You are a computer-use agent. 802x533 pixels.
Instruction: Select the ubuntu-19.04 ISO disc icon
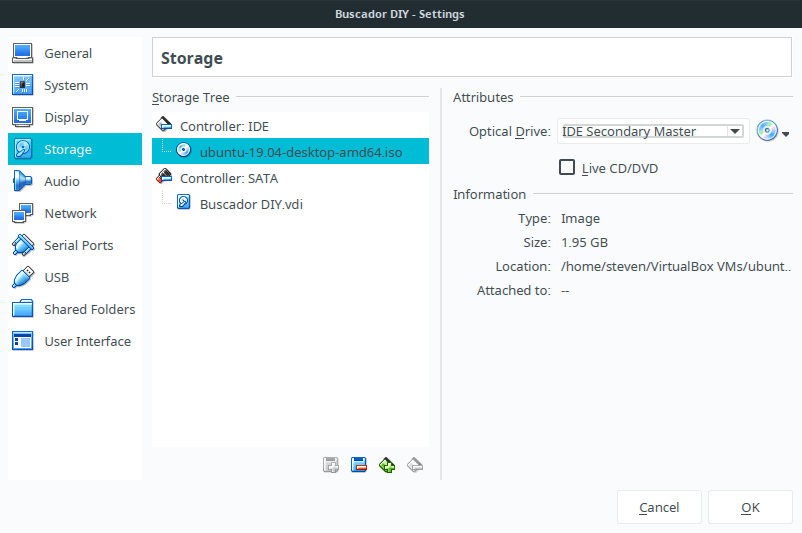pos(184,150)
